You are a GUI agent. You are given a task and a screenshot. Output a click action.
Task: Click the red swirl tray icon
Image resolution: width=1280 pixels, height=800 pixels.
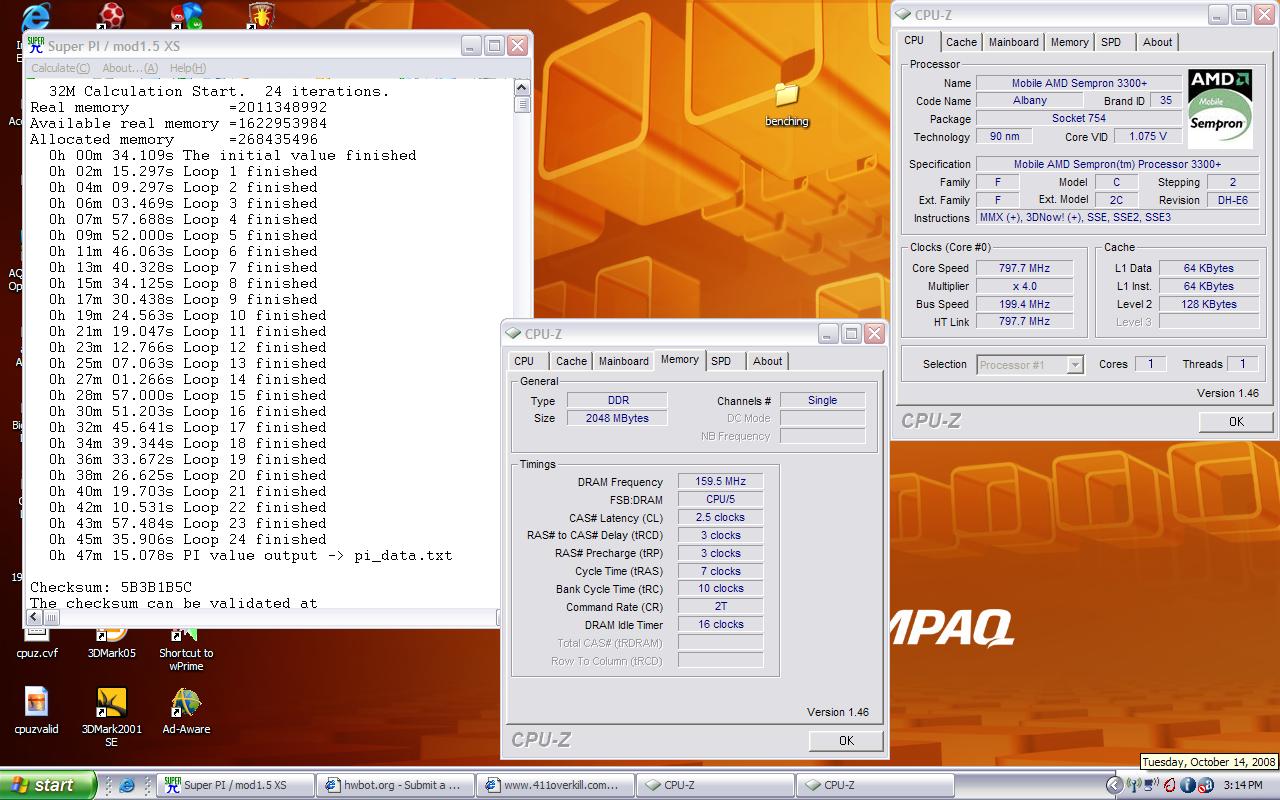(x=1169, y=785)
